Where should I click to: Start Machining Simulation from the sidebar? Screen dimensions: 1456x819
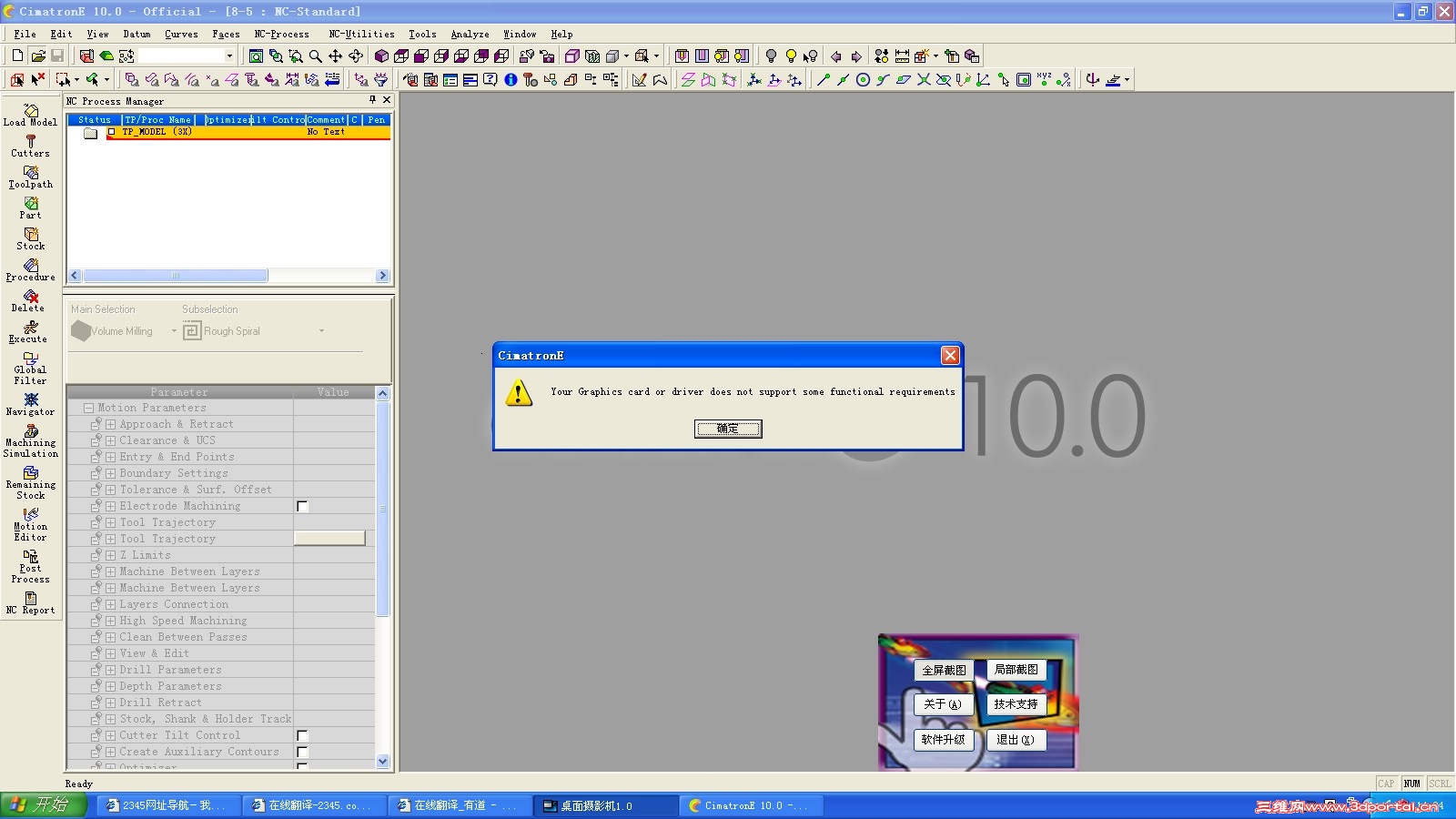30,440
